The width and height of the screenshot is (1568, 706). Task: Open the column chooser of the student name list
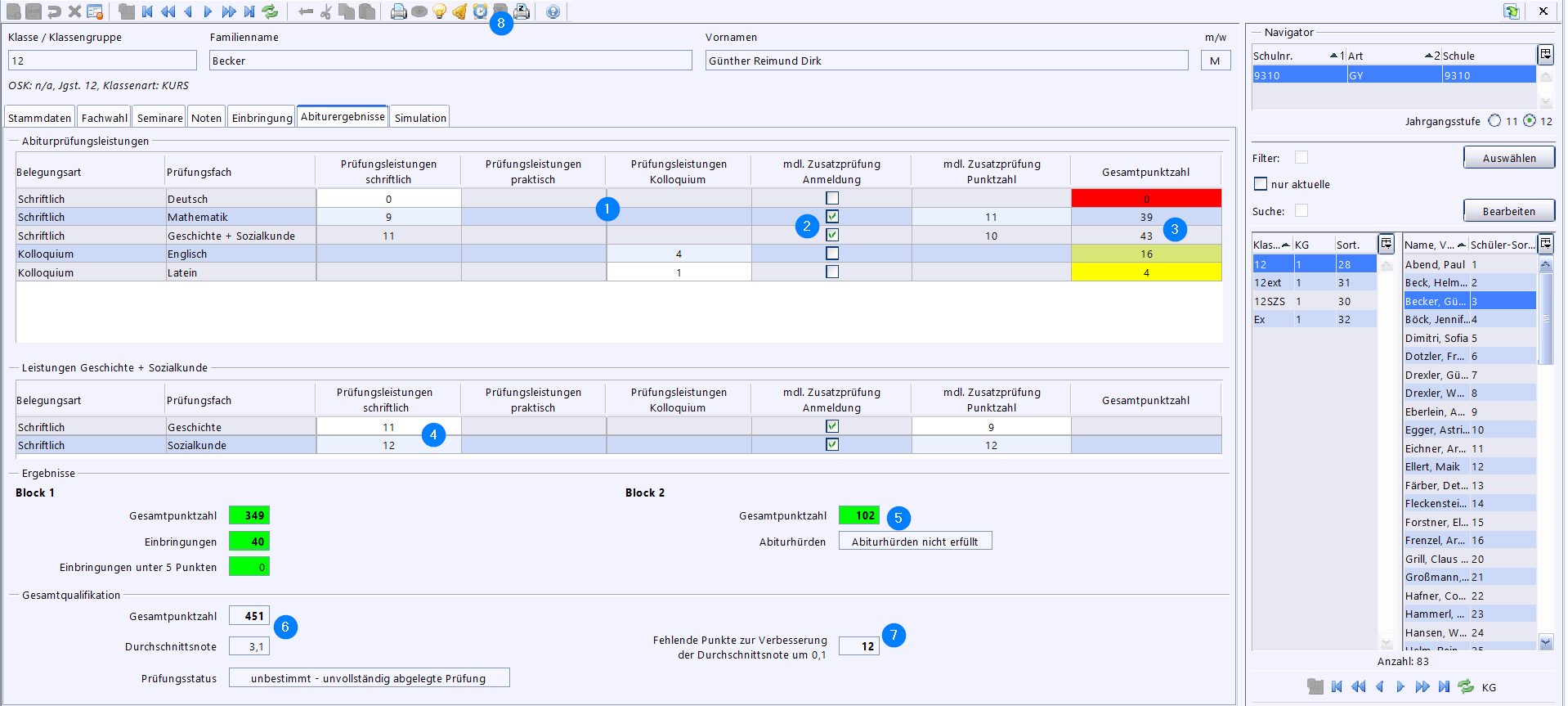(1545, 244)
